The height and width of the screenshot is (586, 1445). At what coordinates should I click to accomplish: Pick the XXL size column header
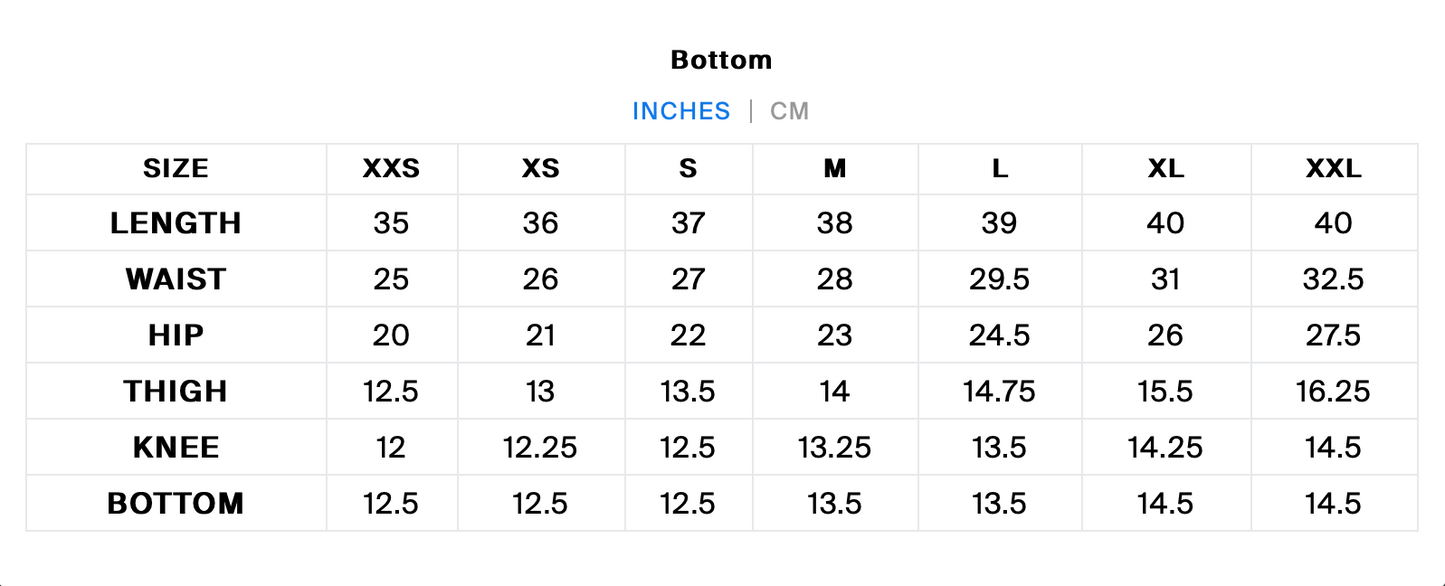click(x=1334, y=169)
